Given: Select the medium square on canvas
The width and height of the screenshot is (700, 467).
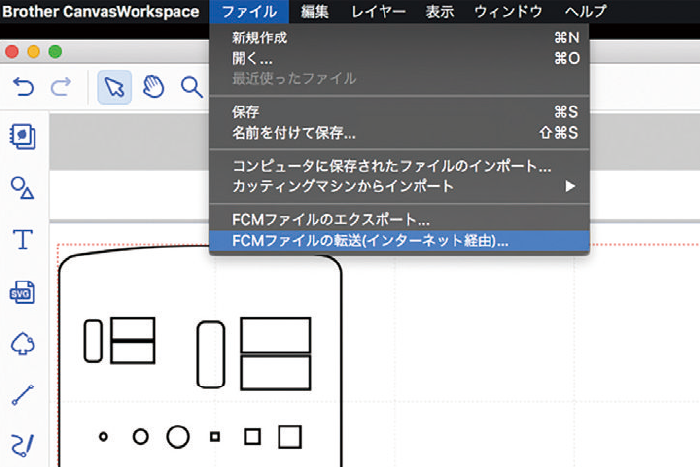Looking at the screenshot, I should (x=252, y=436).
